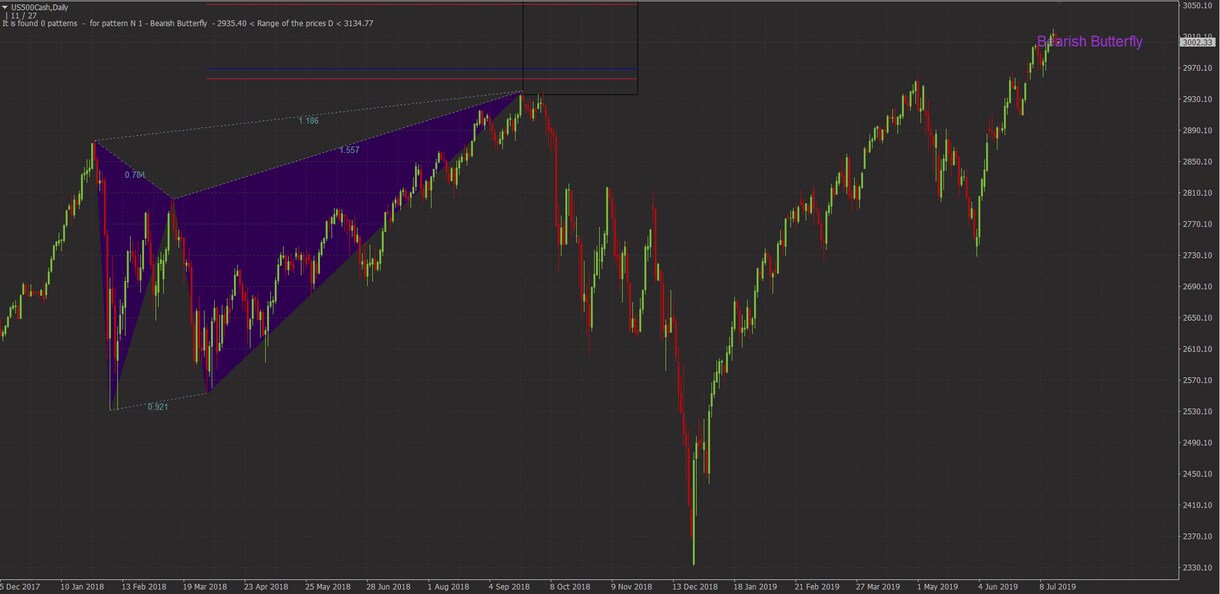Click the 0.921 ratio label
This screenshot has width=1220, height=594.
point(157,407)
